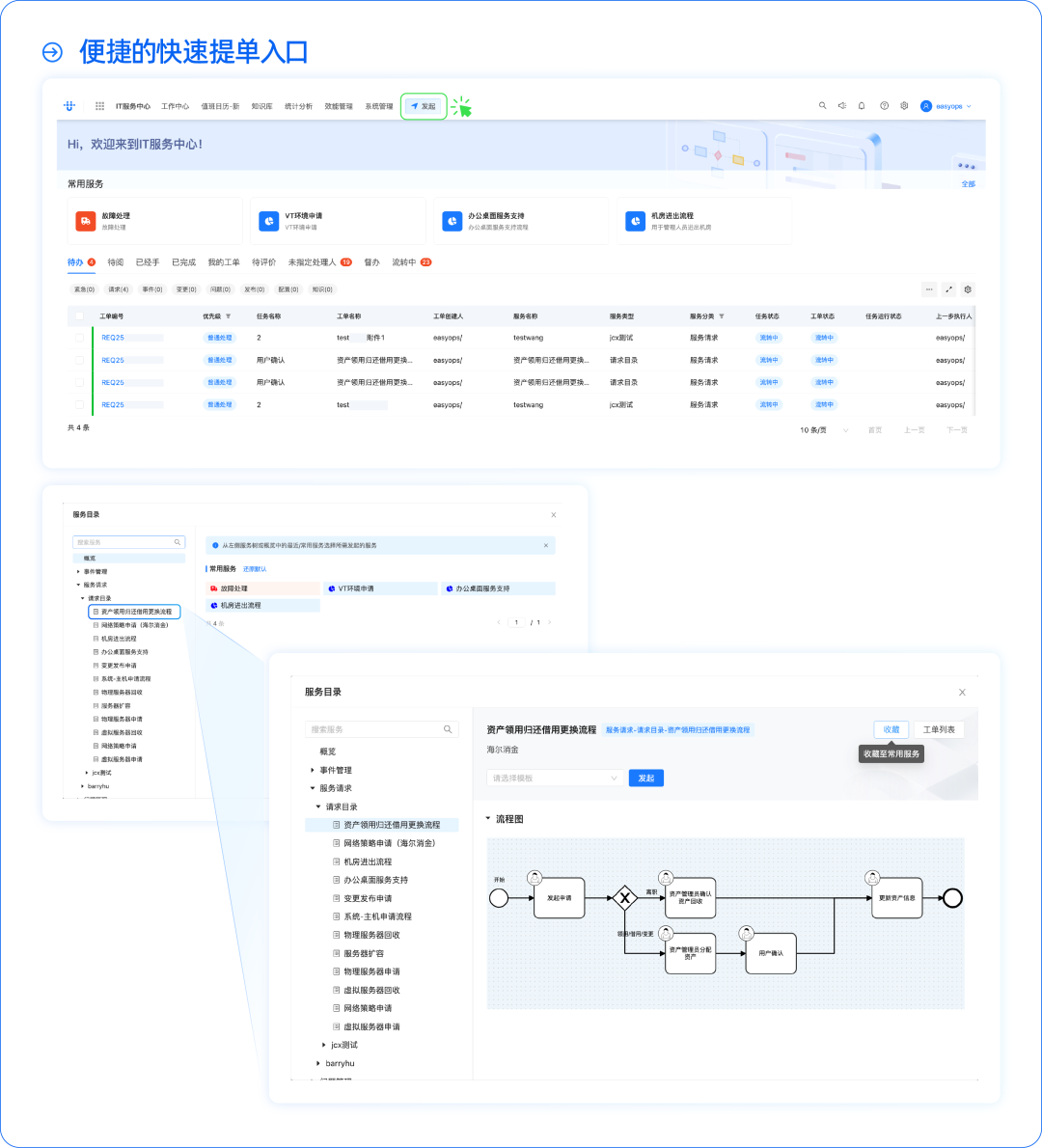Click the fullscreen expand icon above table

tap(949, 289)
